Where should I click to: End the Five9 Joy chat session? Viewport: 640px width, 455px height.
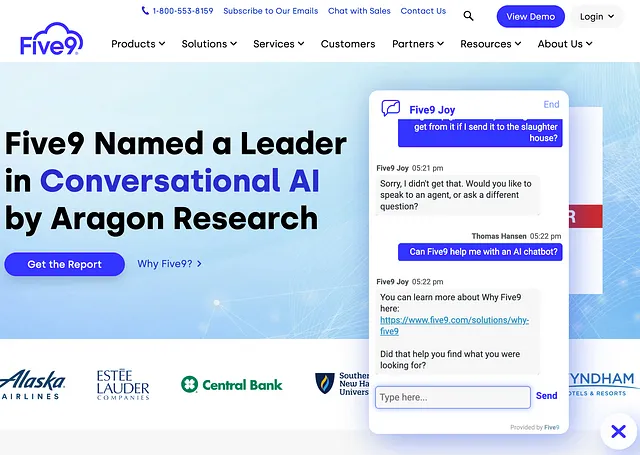click(x=551, y=104)
